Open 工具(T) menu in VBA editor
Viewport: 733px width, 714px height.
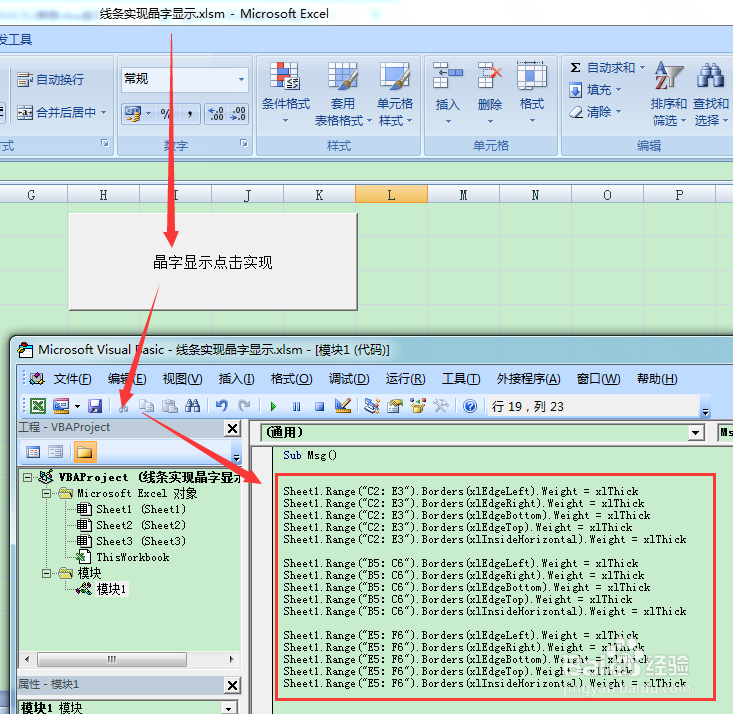click(x=461, y=379)
